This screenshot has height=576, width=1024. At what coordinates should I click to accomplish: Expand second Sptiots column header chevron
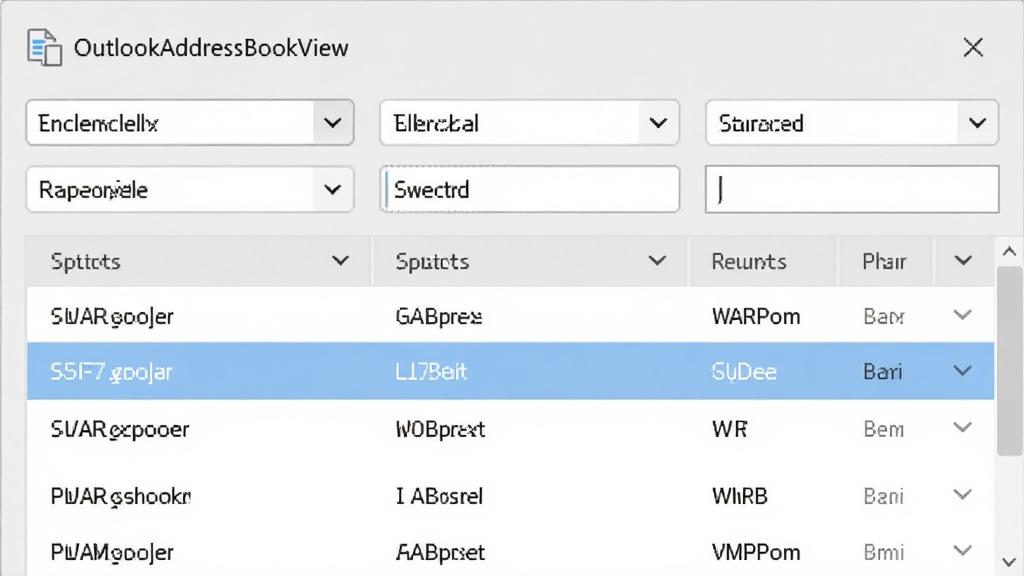(x=657, y=261)
